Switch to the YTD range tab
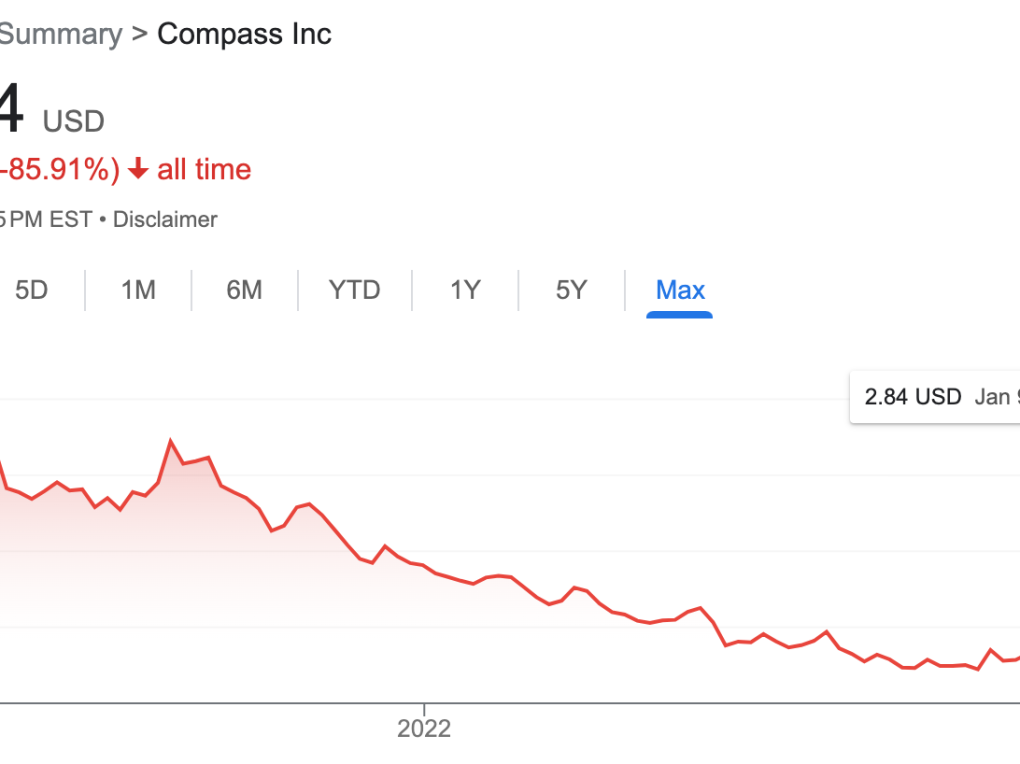 coord(355,290)
